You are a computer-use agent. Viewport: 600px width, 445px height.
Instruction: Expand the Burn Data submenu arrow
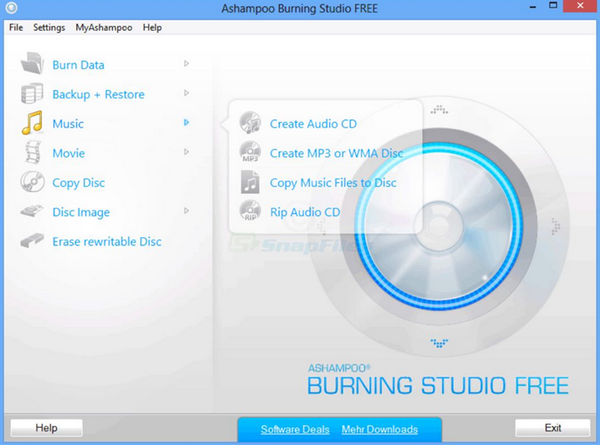click(x=186, y=65)
